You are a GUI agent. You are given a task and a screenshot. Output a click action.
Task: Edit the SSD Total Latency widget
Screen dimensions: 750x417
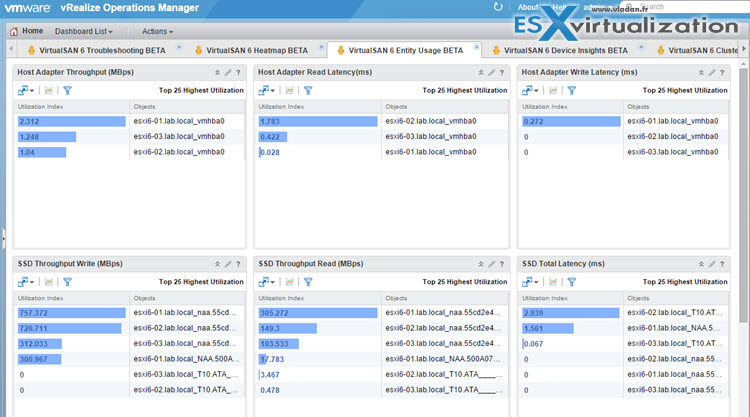click(712, 264)
